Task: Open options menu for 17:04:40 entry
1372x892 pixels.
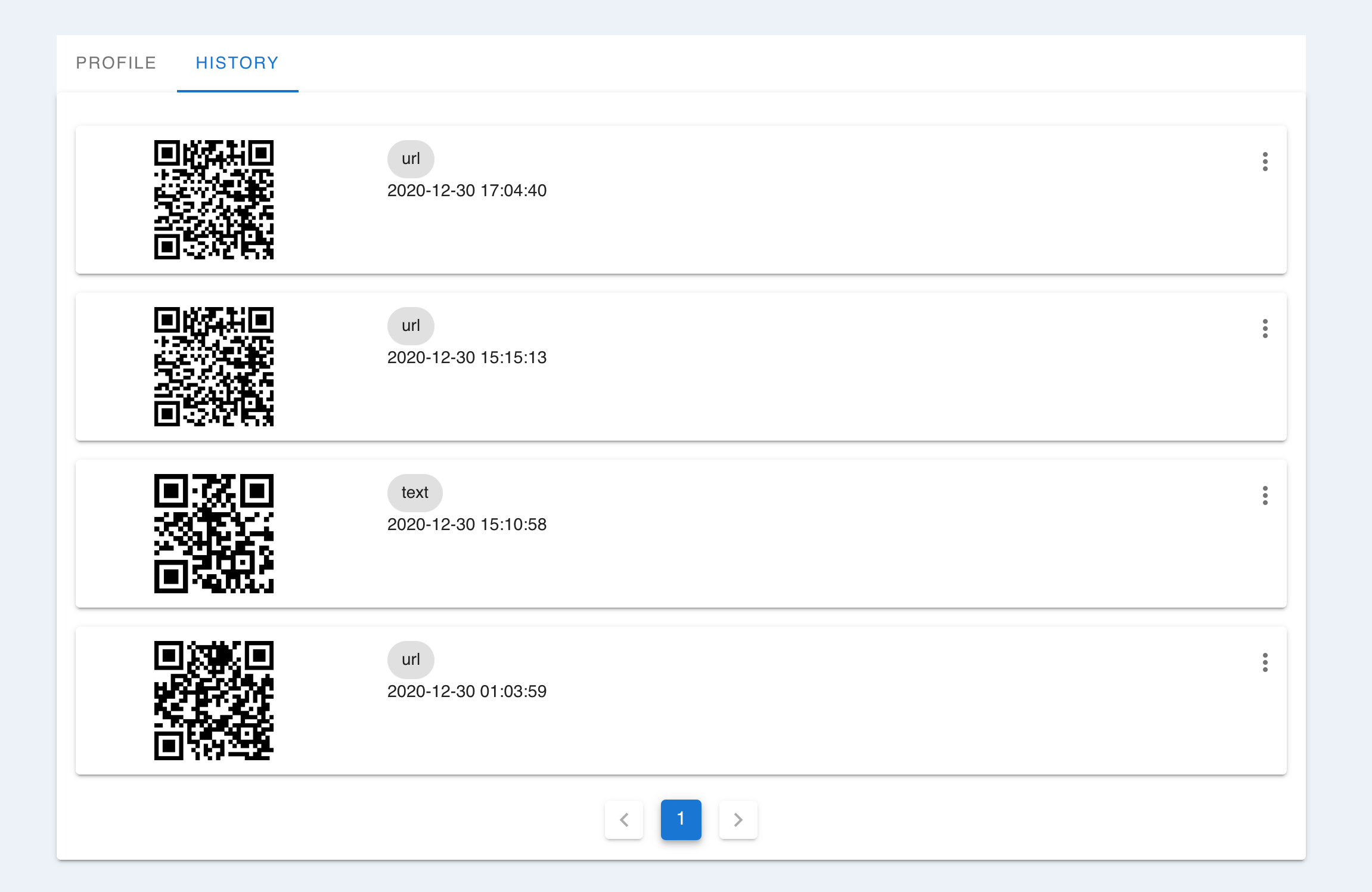Action: 1265,162
